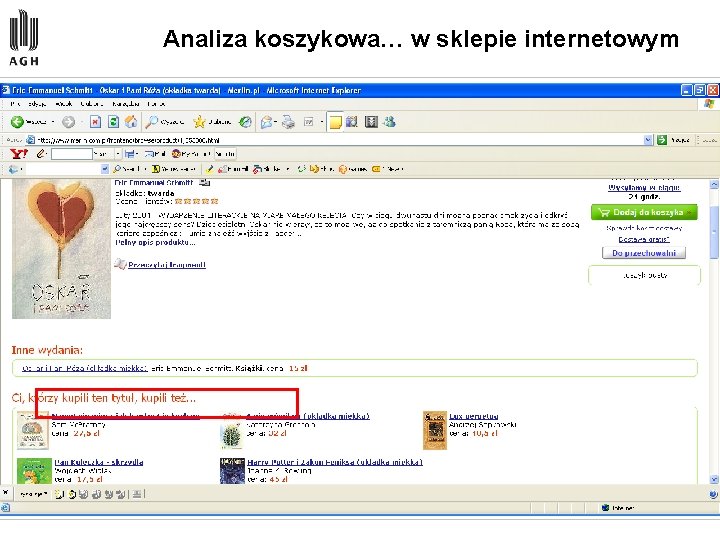Image resolution: width=720 pixels, height=540 pixels.
Task: Click the green Back arrow button
Action: [x=17, y=122]
